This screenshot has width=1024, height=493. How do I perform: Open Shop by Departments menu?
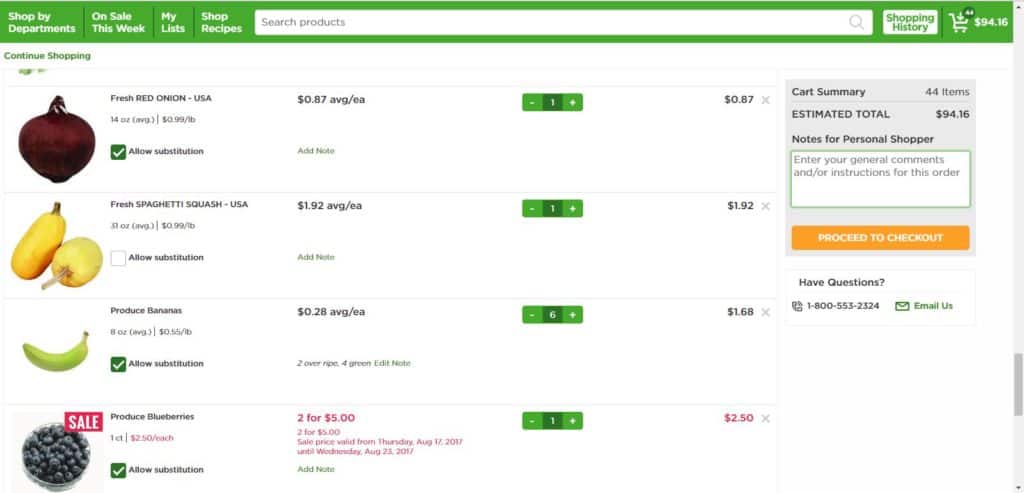coord(42,22)
